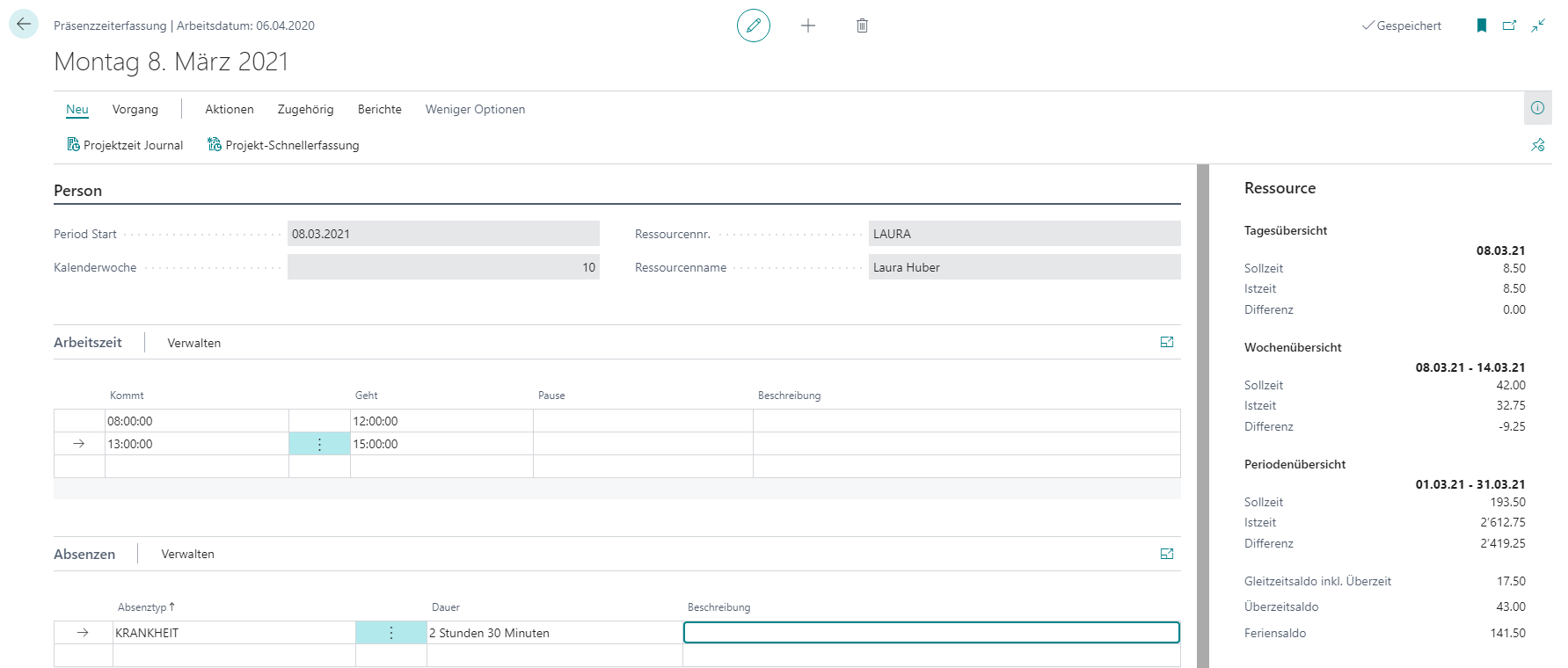Delete record using trash icon

[862, 25]
